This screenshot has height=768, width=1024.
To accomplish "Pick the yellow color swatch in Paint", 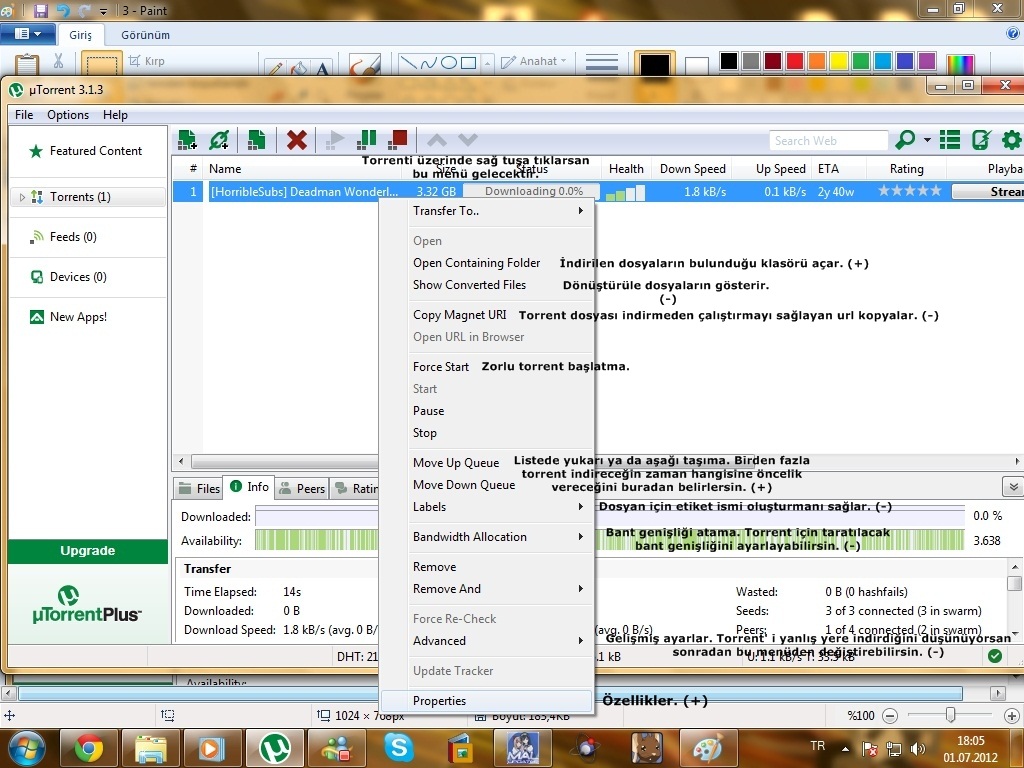I will coord(839,61).
